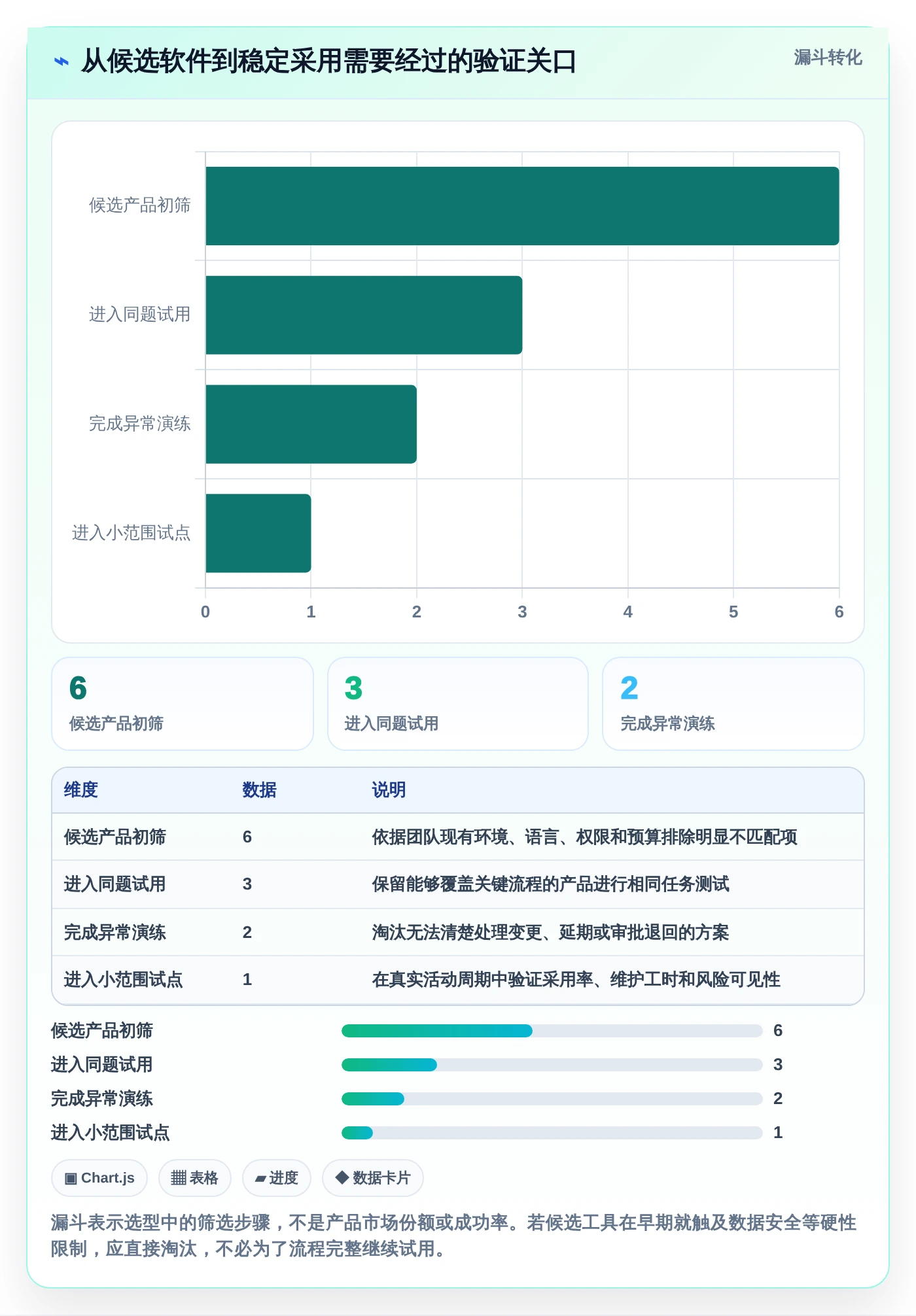Click the x-axis tick label 6

pos(839,612)
